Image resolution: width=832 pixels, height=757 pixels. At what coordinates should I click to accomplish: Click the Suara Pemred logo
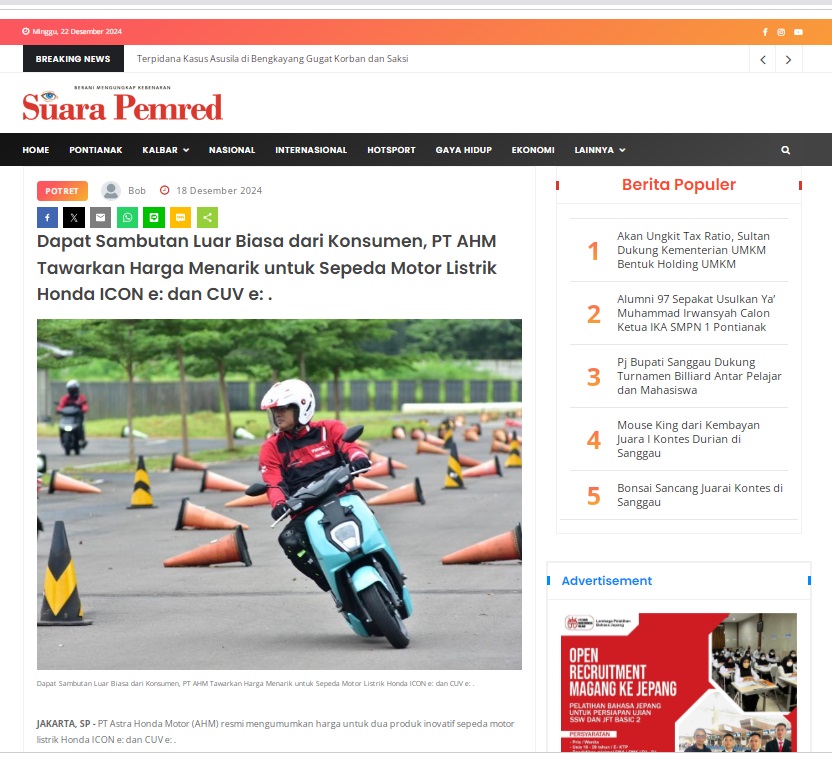point(123,105)
